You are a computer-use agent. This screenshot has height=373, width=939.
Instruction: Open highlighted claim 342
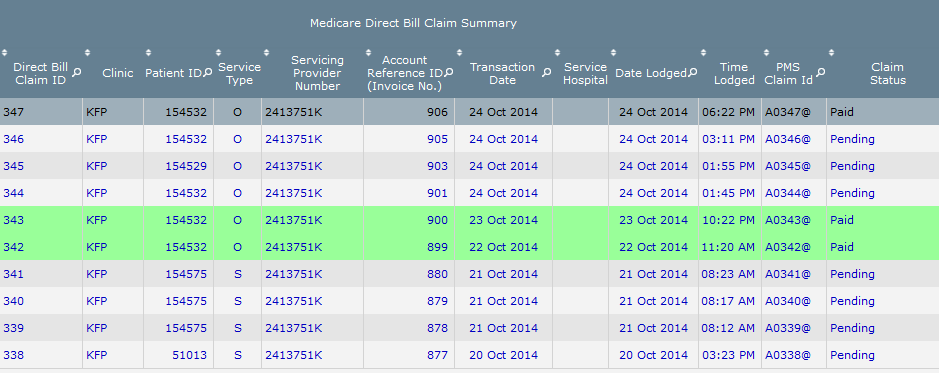(13, 247)
